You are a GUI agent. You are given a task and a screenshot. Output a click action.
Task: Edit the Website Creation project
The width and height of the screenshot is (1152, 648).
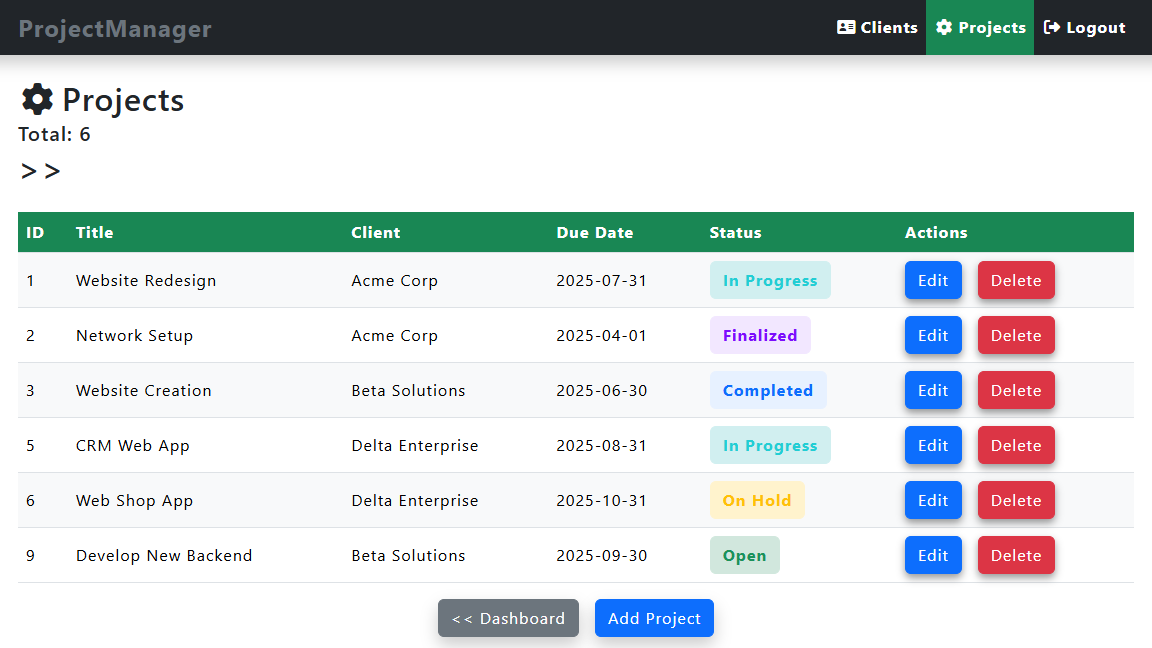coord(933,390)
